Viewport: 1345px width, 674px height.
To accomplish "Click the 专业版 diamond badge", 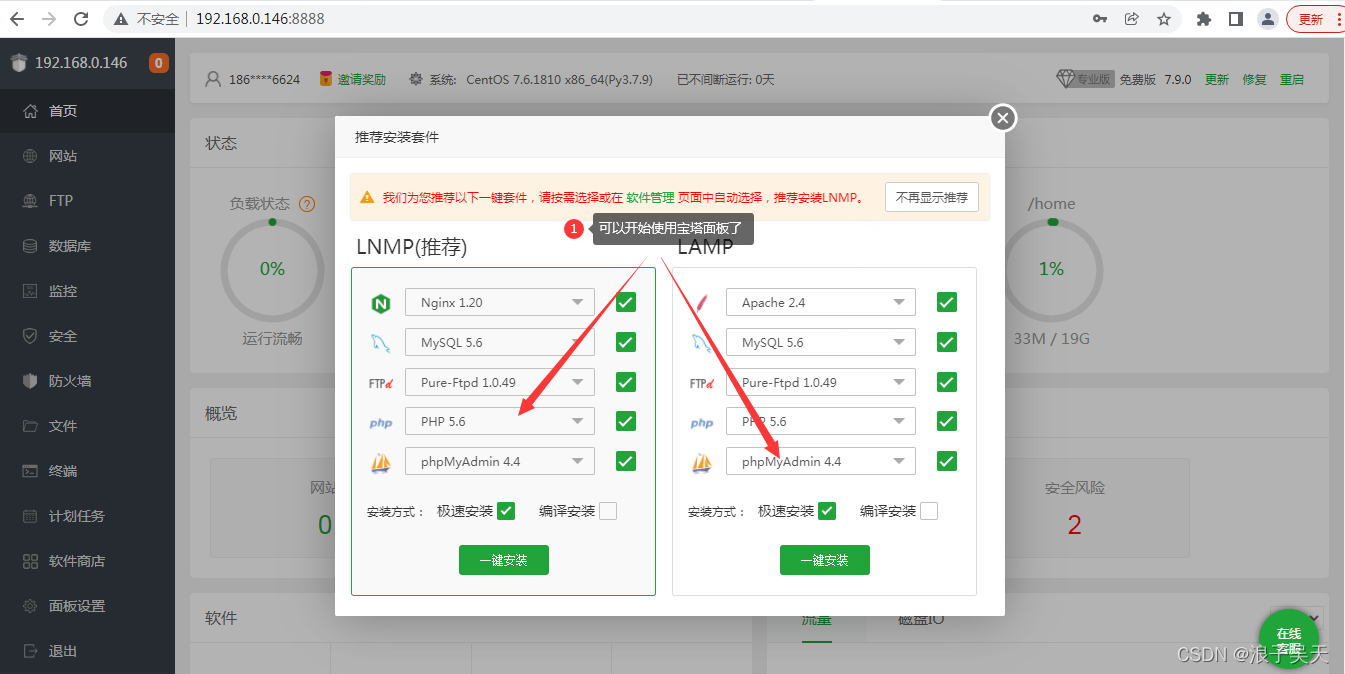I will coord(1085,79).
